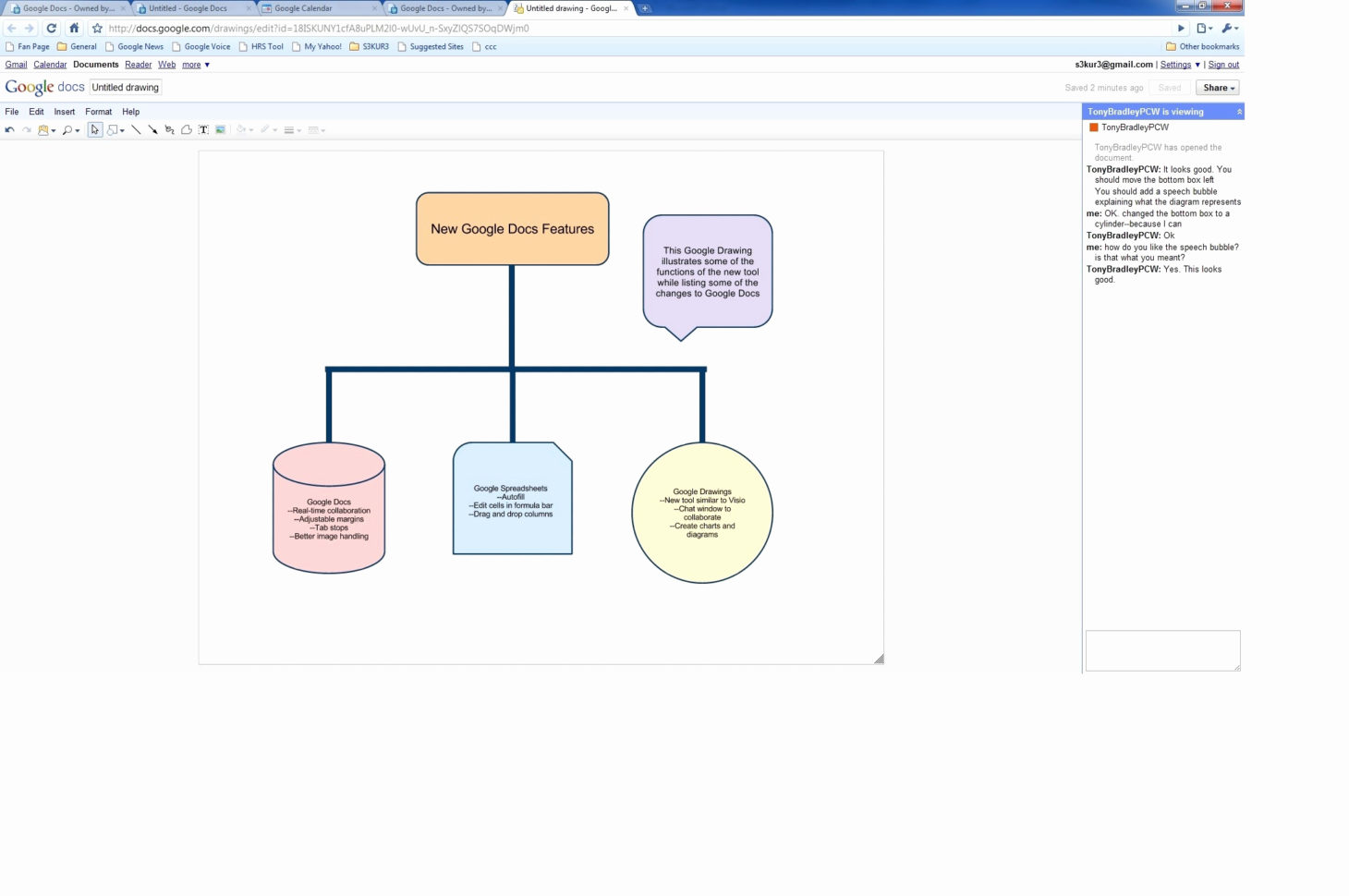The image size is (1349, 896).
Task: Select the Arrow line tool
Action: pos(152,130)
